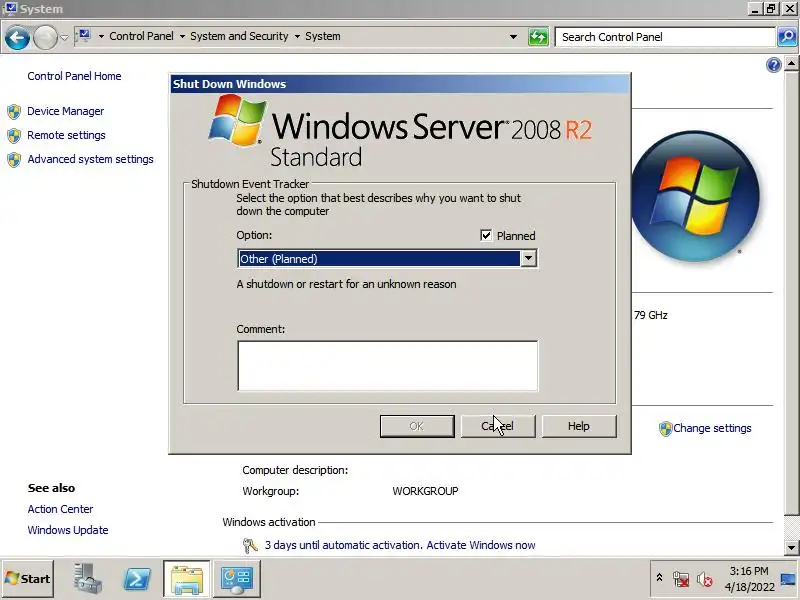The image size is (800, 600).
Task: Select Control Panel in breadcrumb
Action: point(141,36)
